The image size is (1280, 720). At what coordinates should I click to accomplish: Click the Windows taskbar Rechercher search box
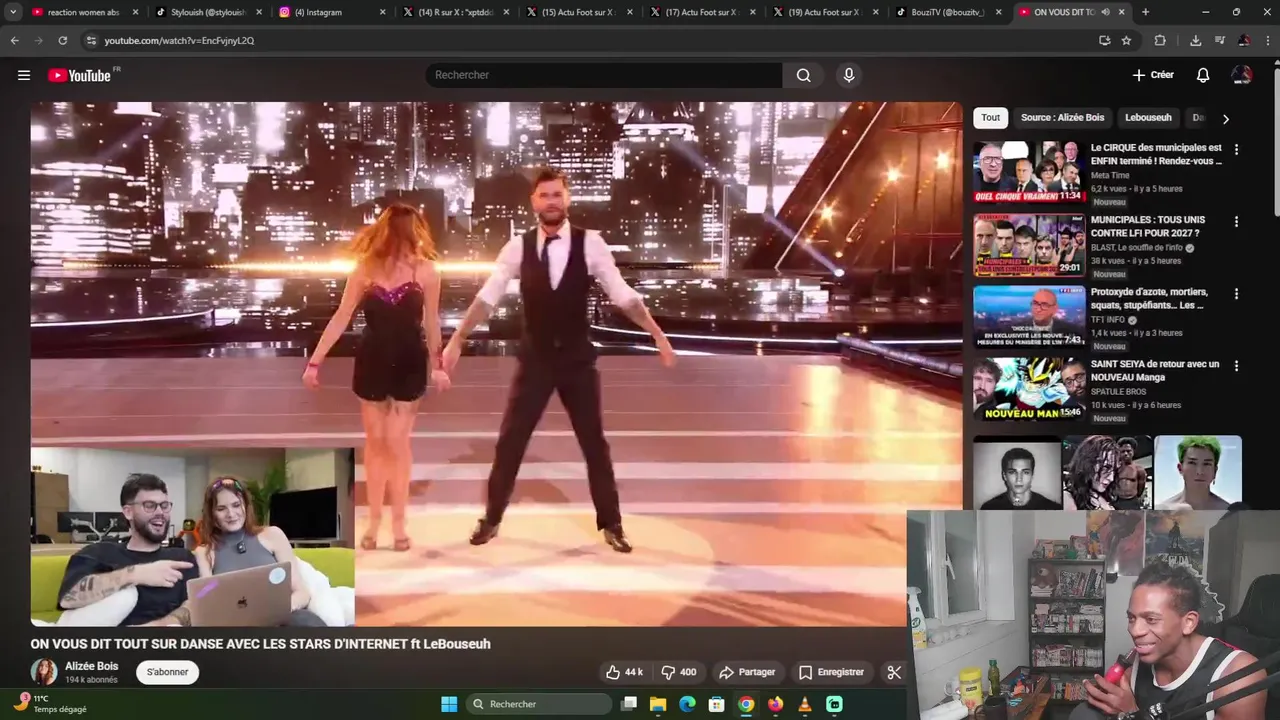(540, 704)
